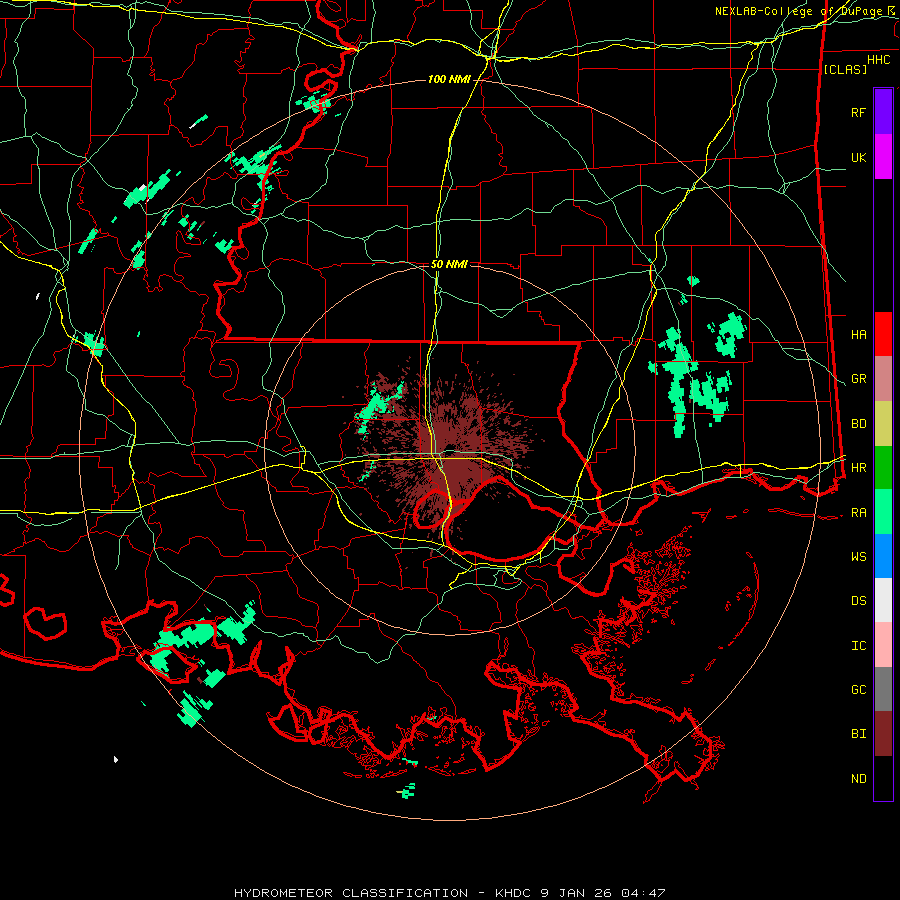Select the BD yellow legend swatch
Screen dimensions: 900x900
click(883, 424)
